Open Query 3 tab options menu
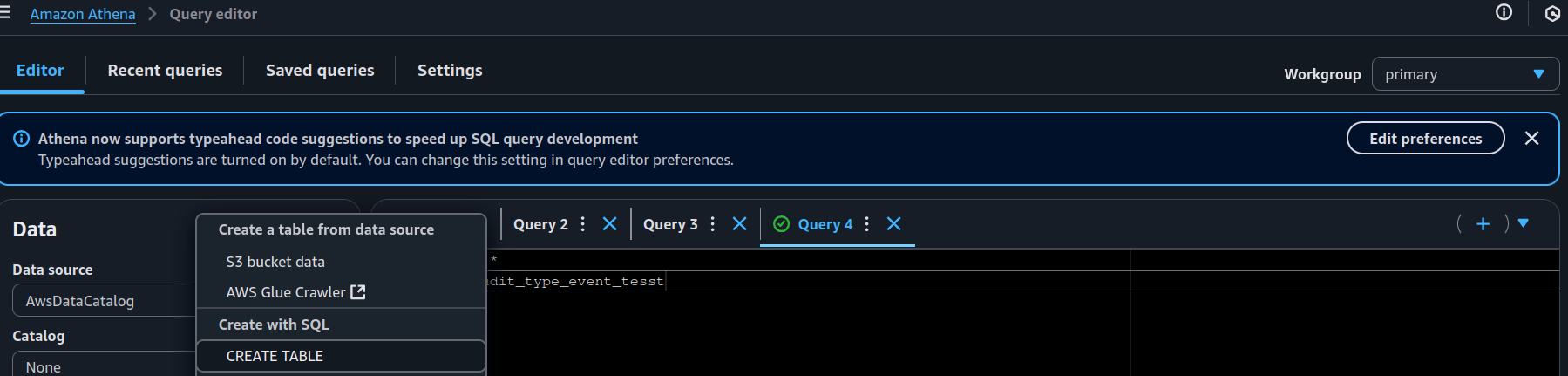This screenshot has width=1568, height=376. (713, 224)
